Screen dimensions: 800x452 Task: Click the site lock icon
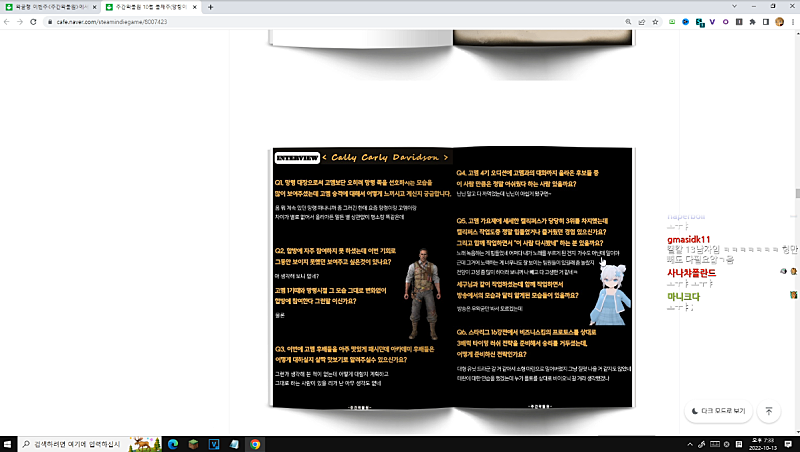click(x=50, y=22)
